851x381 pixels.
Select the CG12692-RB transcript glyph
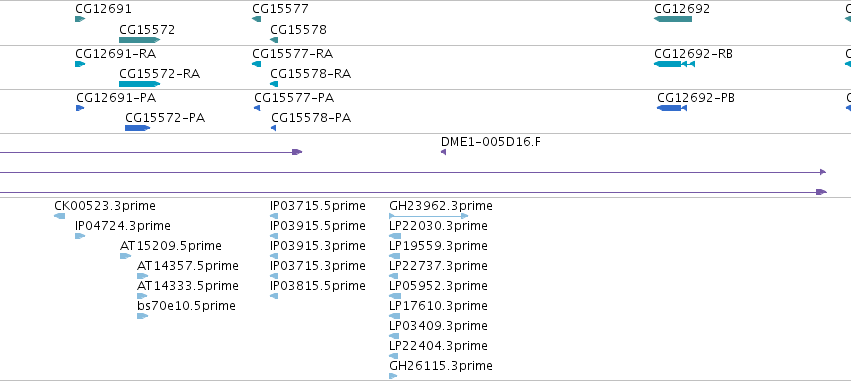point(675,64)
